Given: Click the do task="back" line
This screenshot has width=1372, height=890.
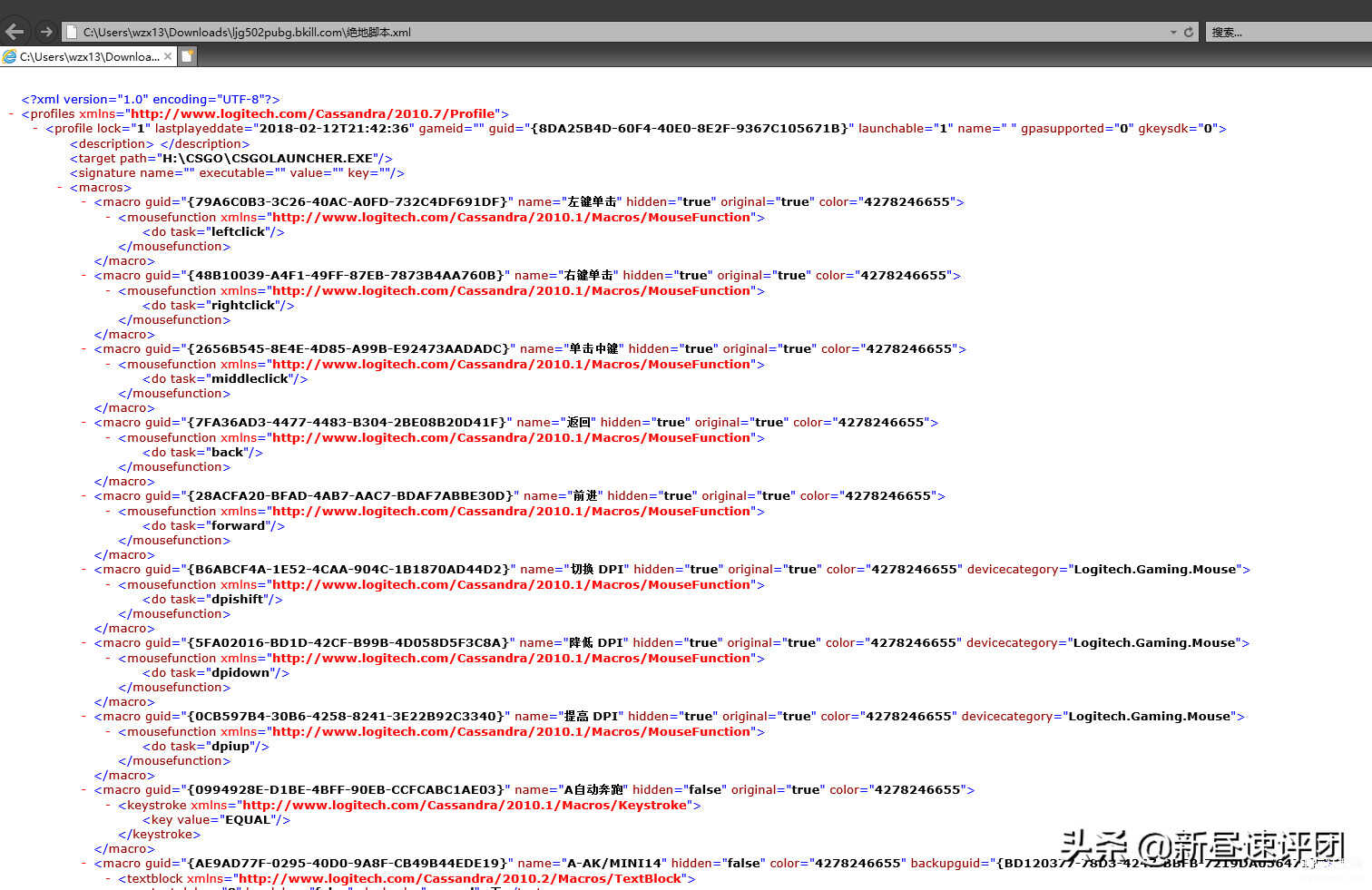Looking at the screenshot, I should click(202, 453).
